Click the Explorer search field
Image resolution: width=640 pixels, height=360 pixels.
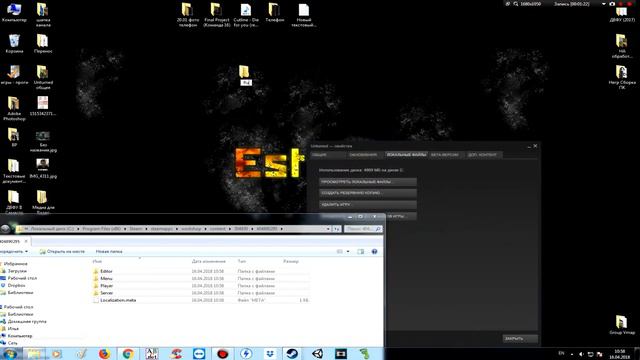363,229
